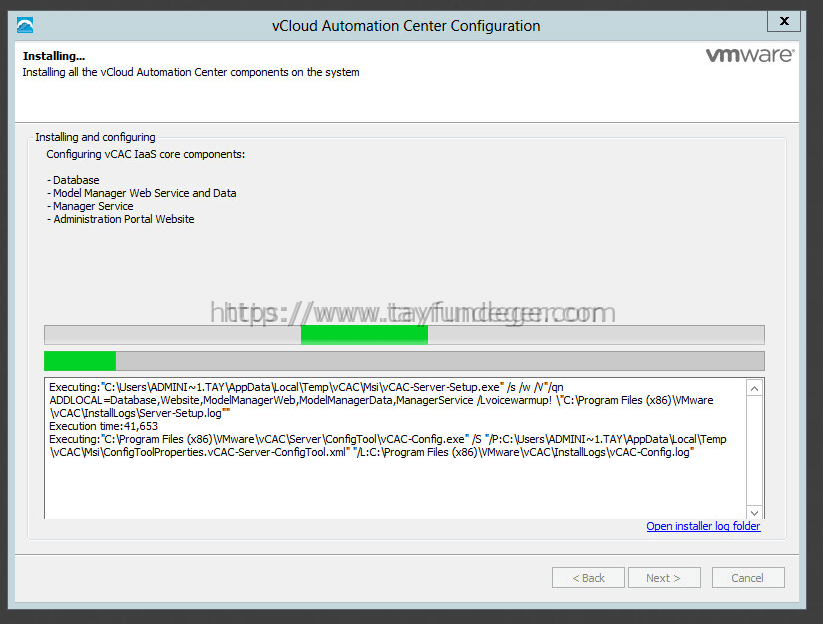Click "- Administration Portal Website" entry
Viewport: 823px width, 624px height.
pyautogui.click(x=121, y=219)
